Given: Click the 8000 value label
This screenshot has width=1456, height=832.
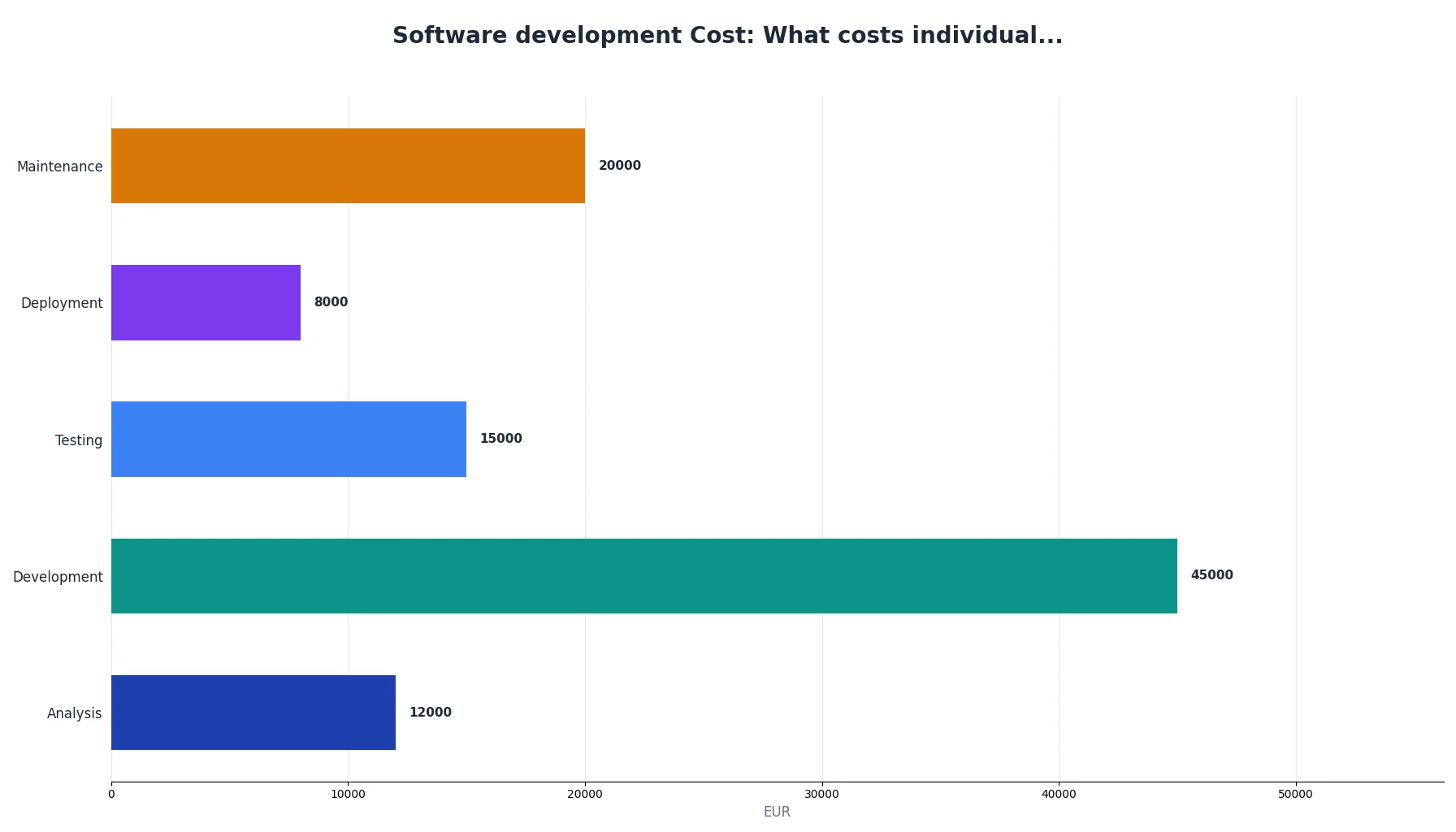Looking at the screenshot, I should [x=331, y=302].
